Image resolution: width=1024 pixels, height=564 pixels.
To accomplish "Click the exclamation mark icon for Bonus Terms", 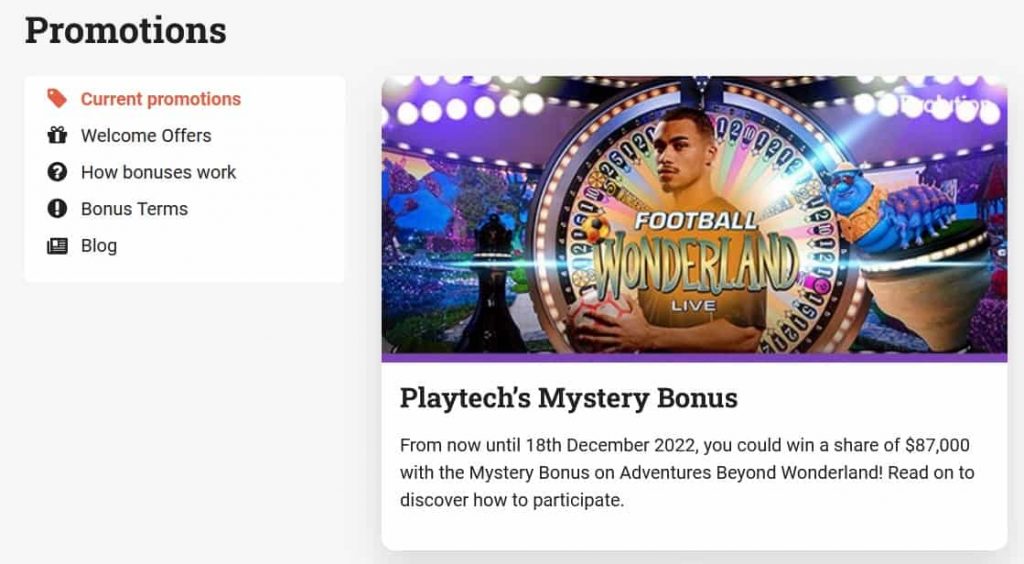I will (57, 208).
